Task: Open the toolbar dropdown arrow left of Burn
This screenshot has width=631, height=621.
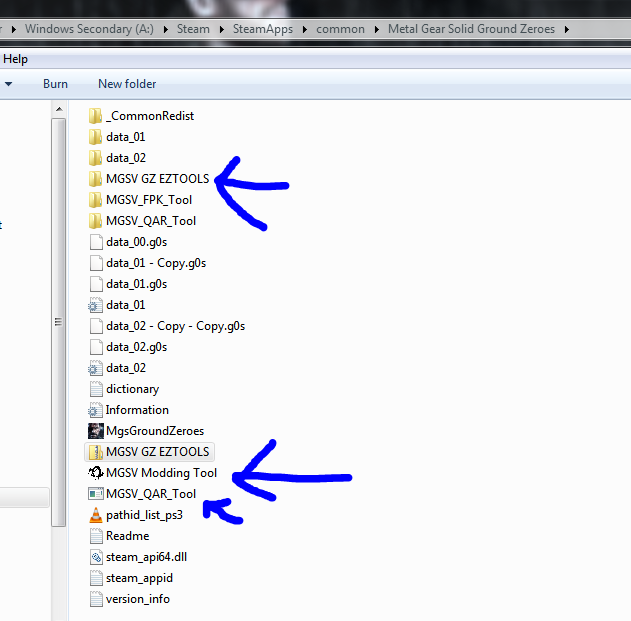Action: pos(8,84)
